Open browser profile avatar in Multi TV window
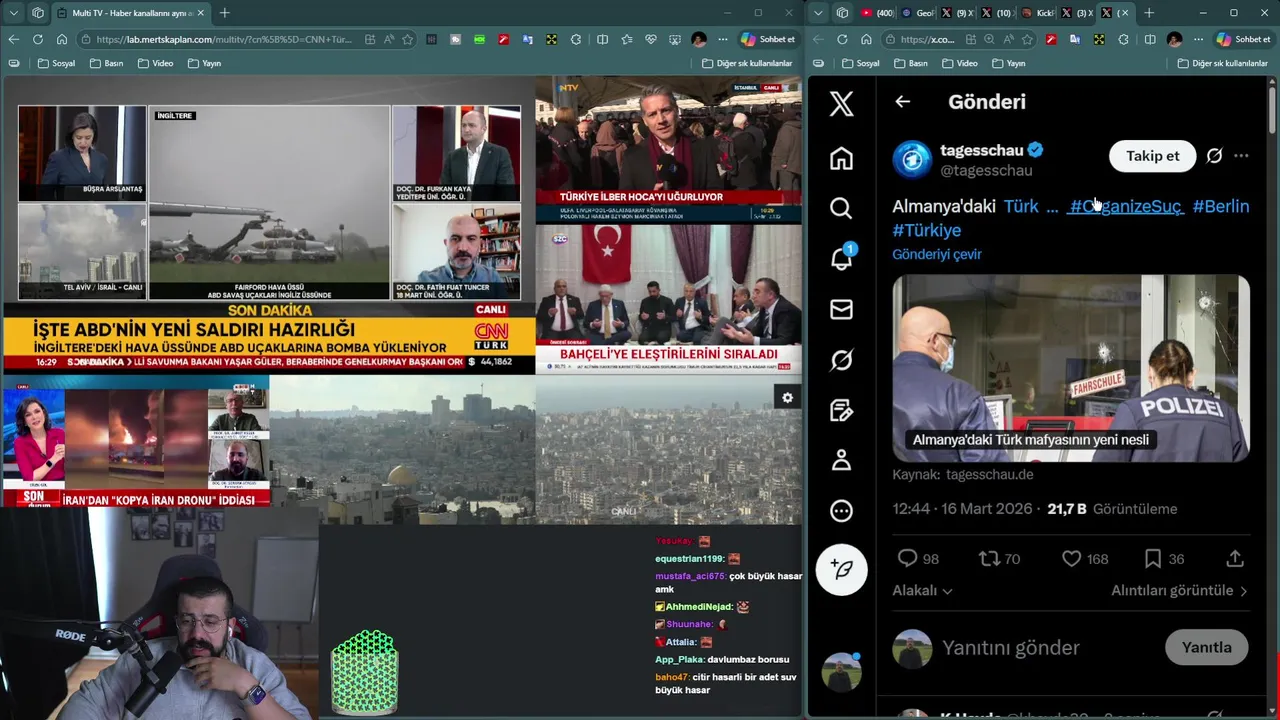The image size is (1280, 720). pyautogui.click(x=698, y=39)
